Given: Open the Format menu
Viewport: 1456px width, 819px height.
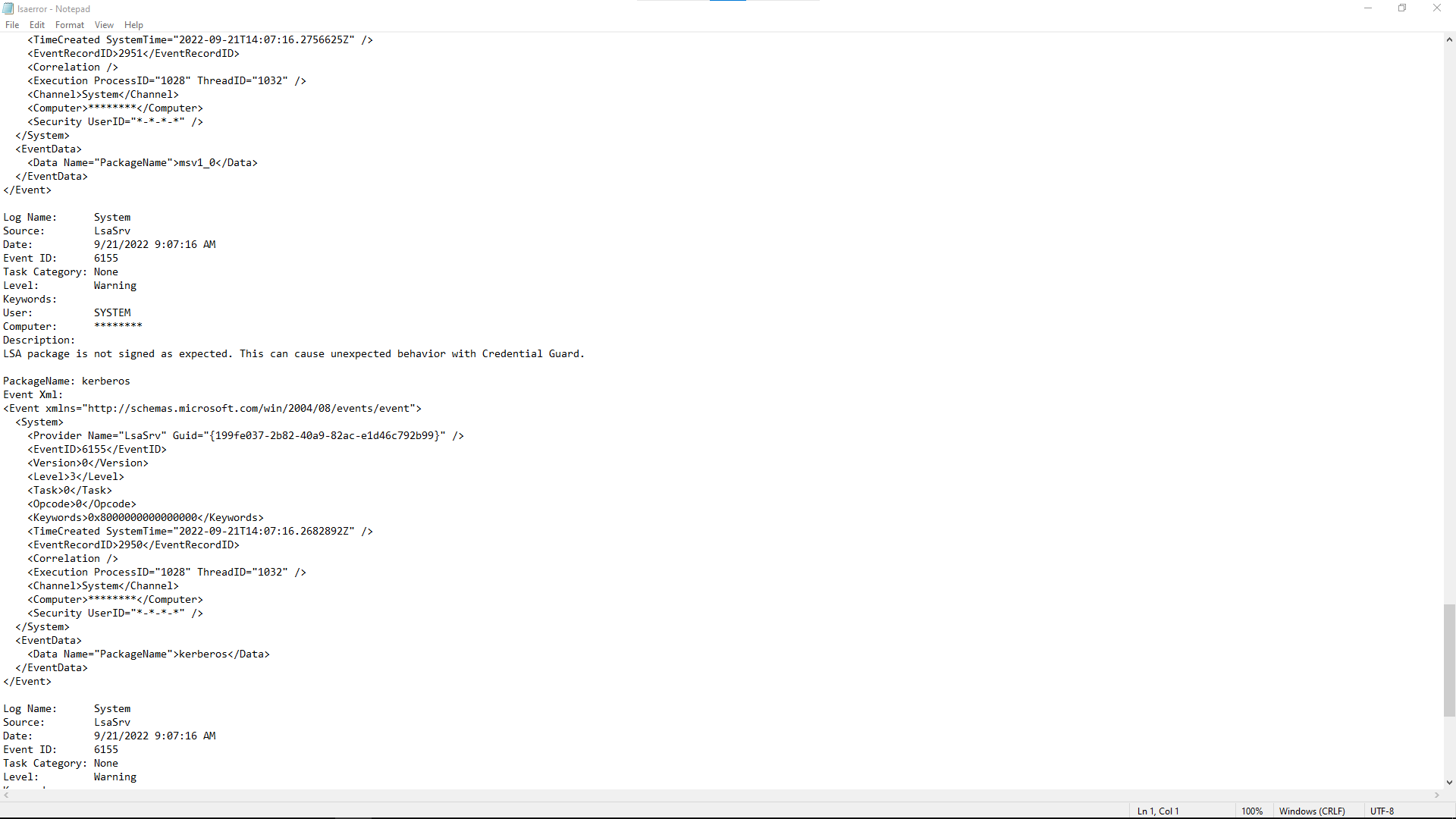Looking at the screenshot, I should coord(69,25).
